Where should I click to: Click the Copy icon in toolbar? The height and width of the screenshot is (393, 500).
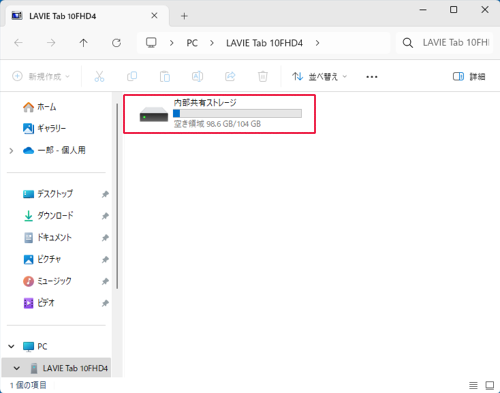point(132,77)
